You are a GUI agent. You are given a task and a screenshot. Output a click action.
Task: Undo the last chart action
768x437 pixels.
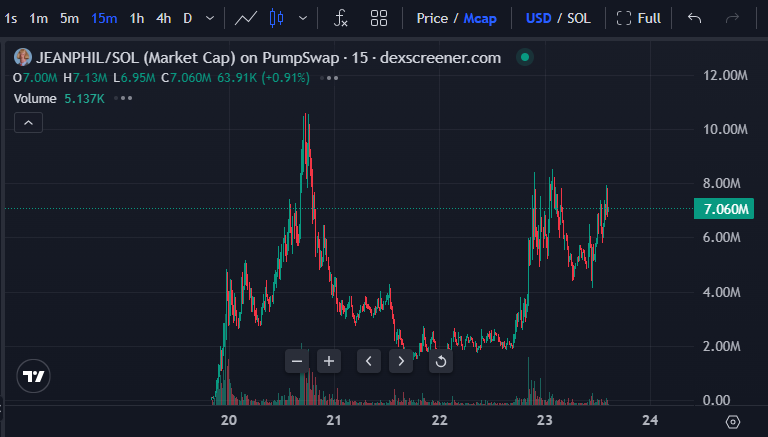pyautogui.click(x=695, y=19)
